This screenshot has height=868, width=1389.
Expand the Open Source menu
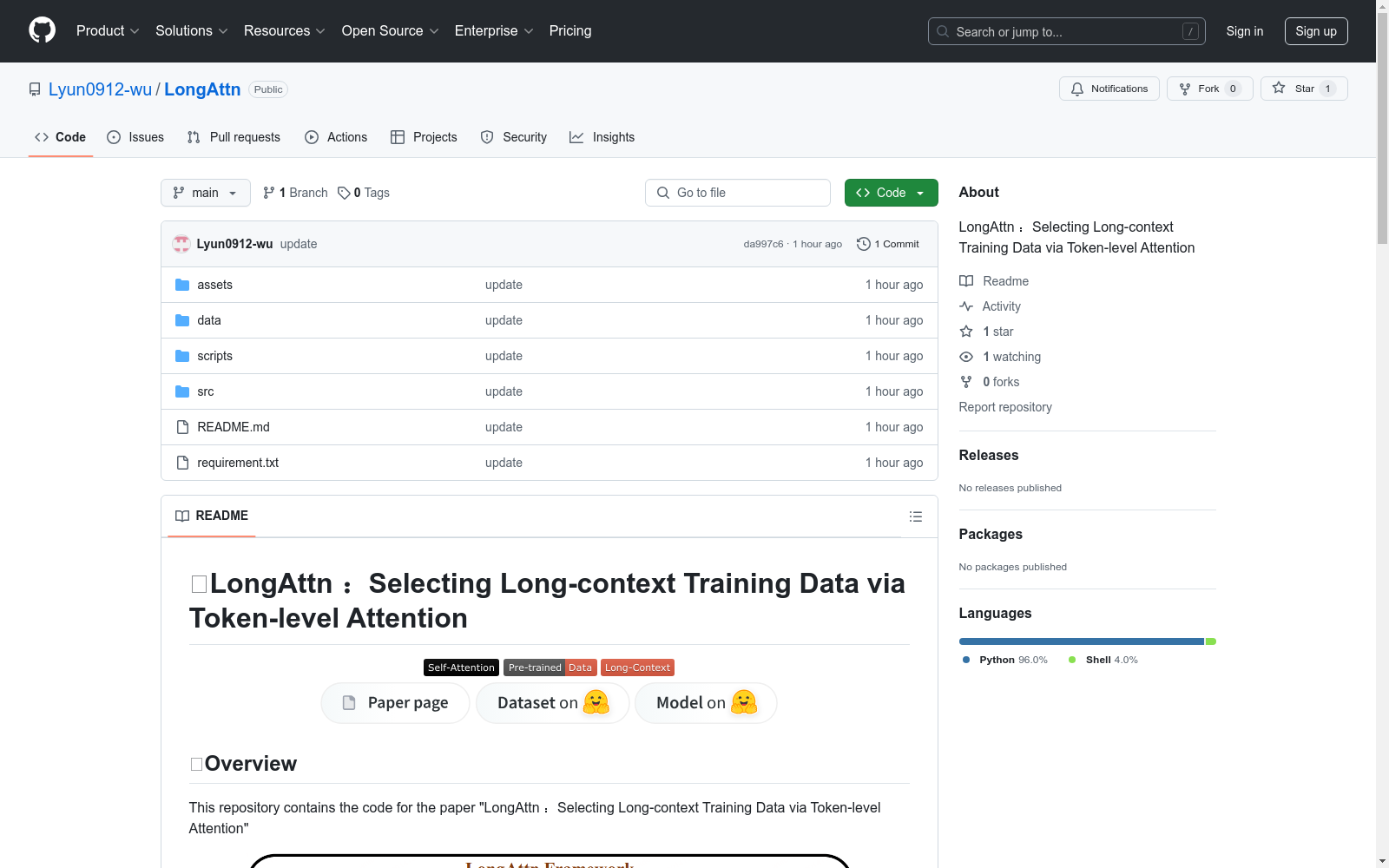391,31
